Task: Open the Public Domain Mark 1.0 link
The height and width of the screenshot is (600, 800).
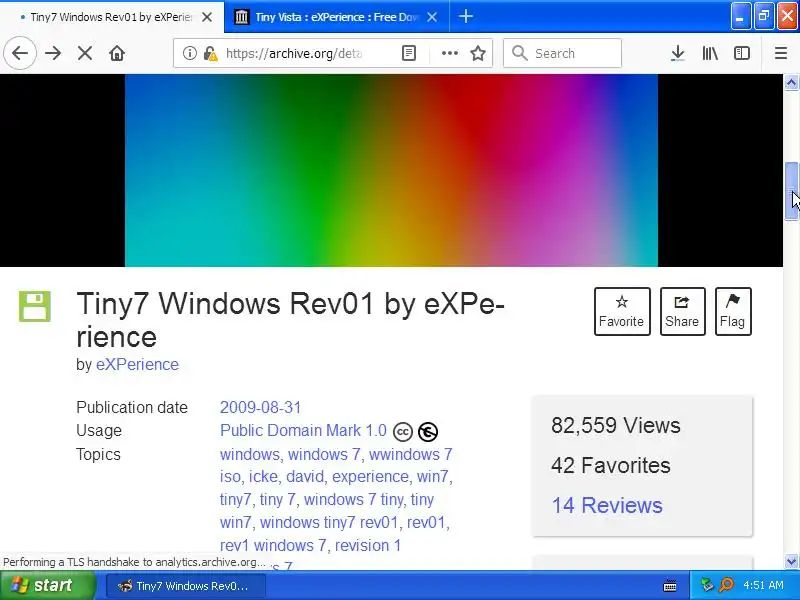Action: point(303,430)
